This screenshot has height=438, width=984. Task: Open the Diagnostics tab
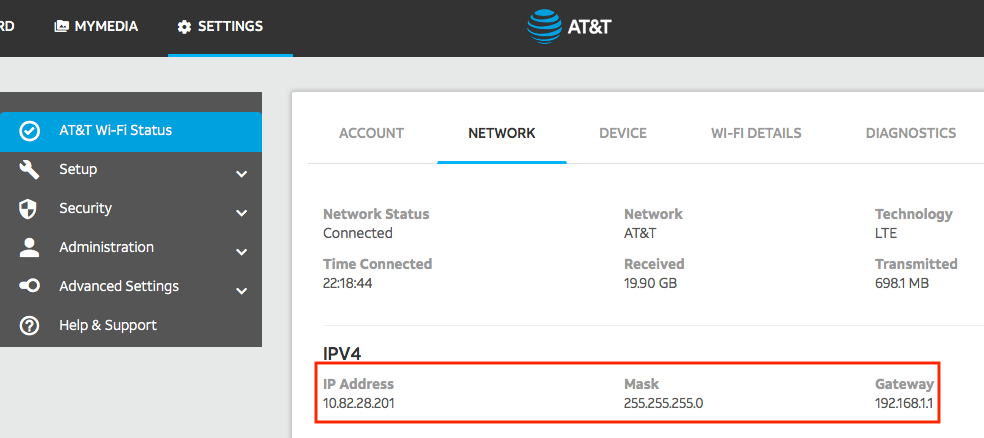coord(910,133)
